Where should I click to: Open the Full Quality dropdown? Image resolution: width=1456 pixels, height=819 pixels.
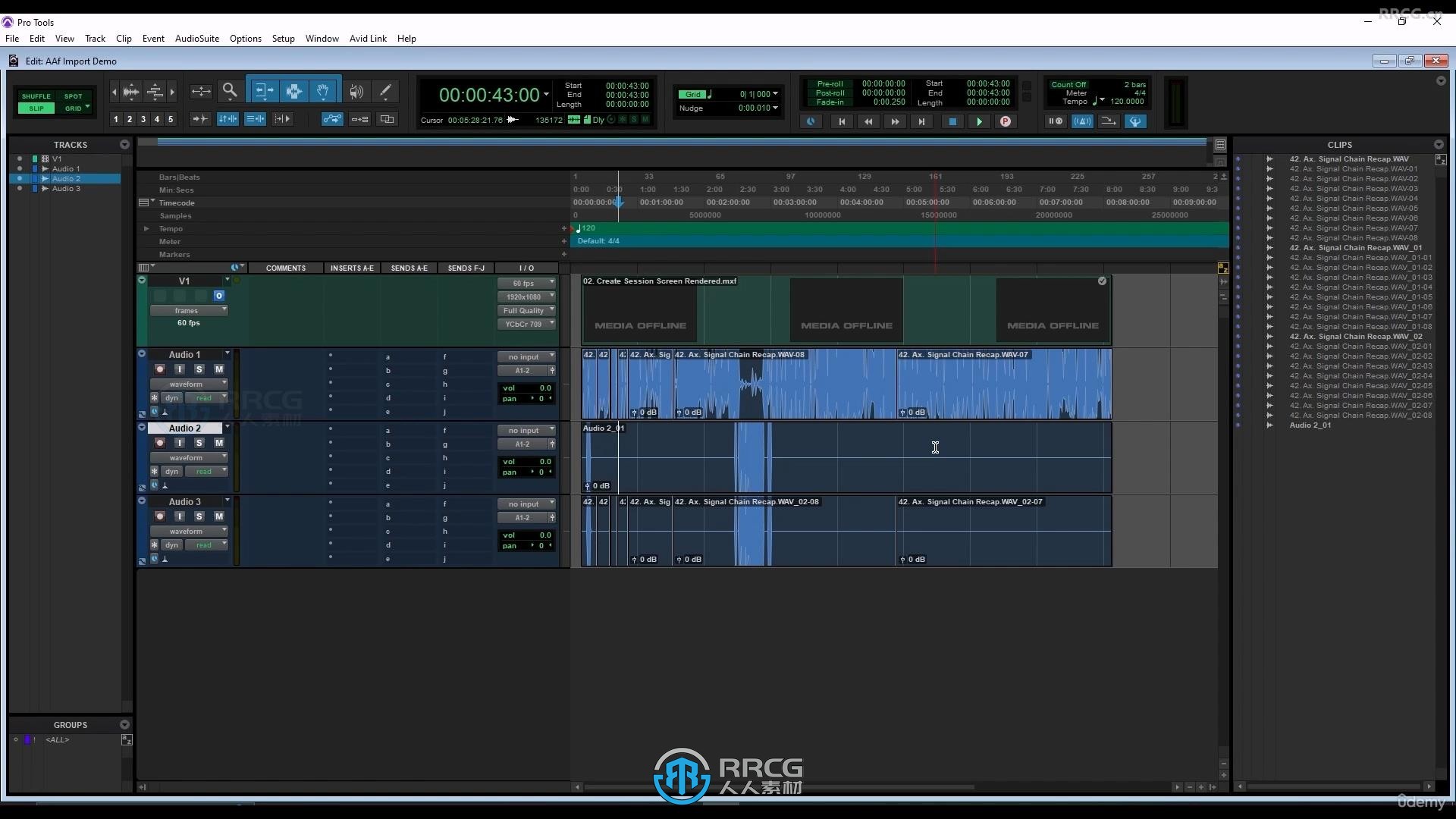[526, 310]
